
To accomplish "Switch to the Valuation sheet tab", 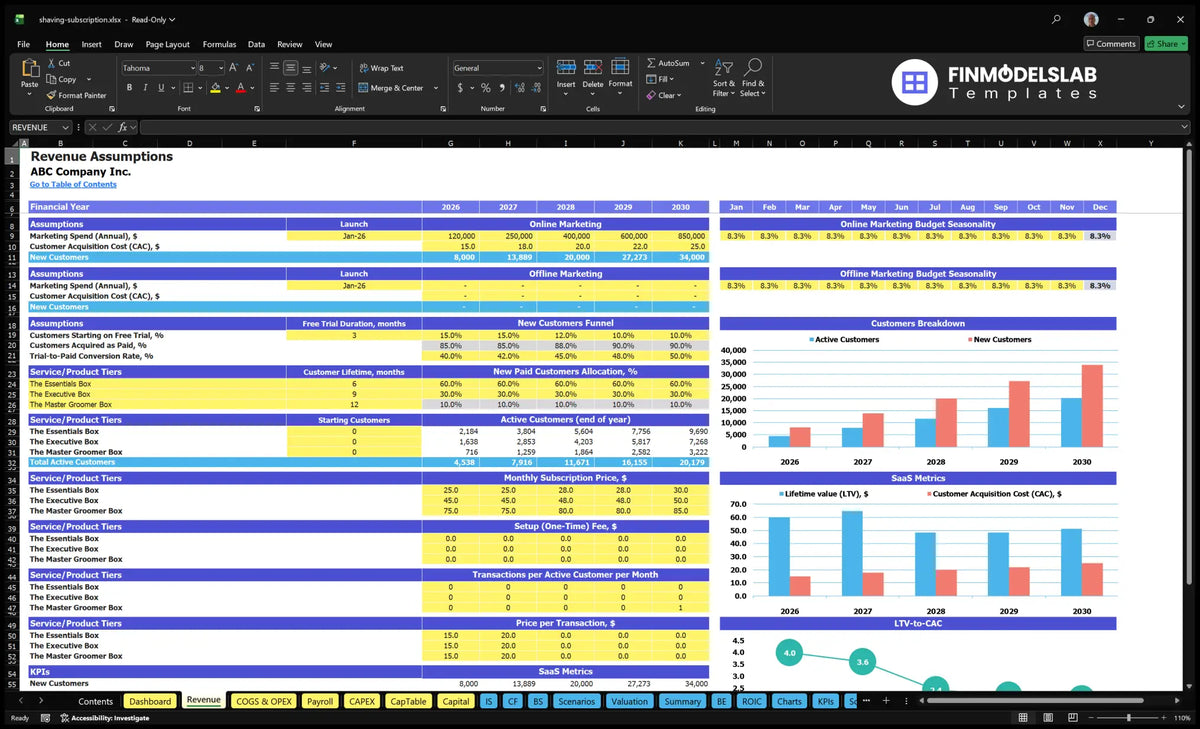I will [629, 701].
